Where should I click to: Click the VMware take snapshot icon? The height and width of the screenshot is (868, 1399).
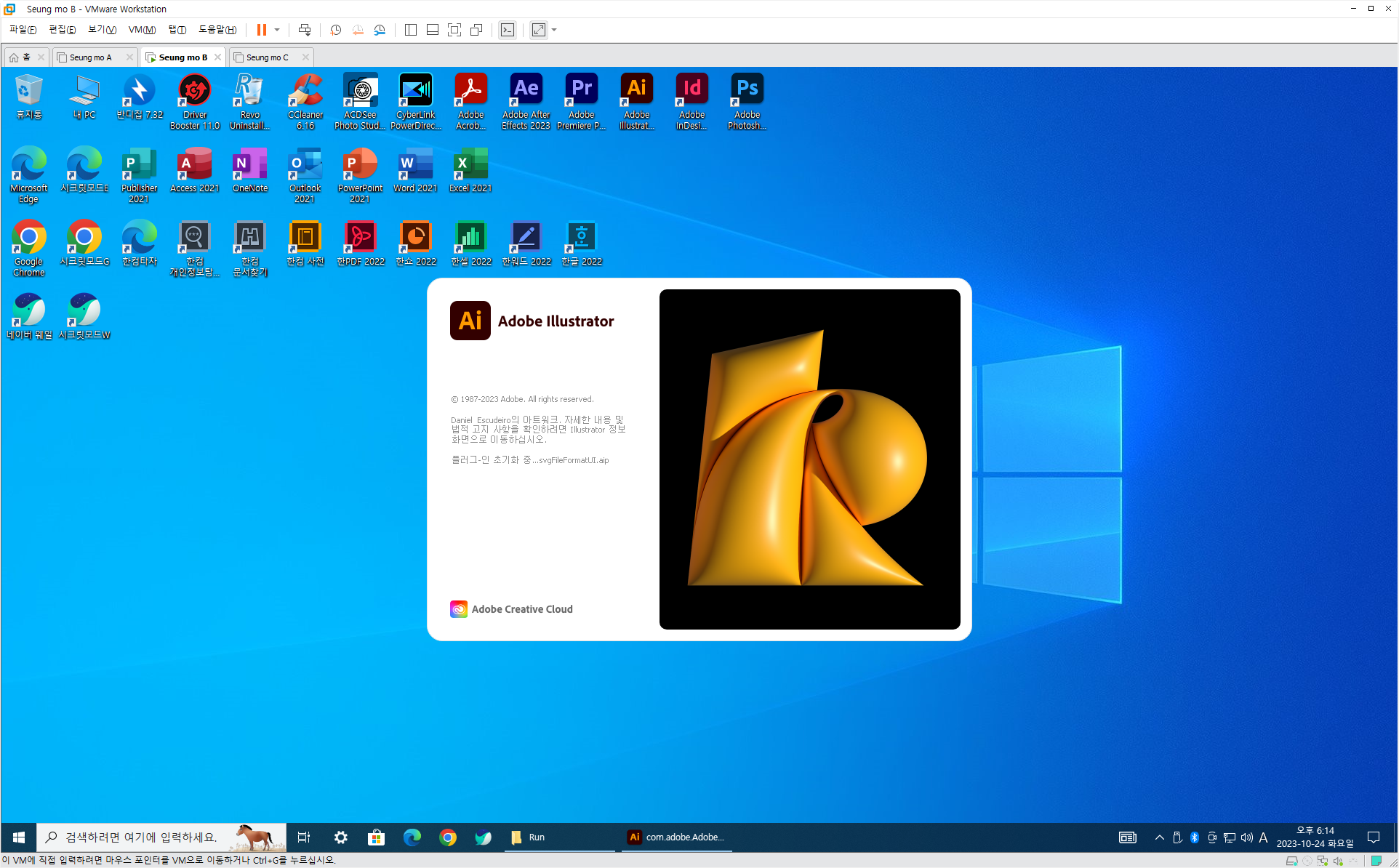(x=335, y=30)
